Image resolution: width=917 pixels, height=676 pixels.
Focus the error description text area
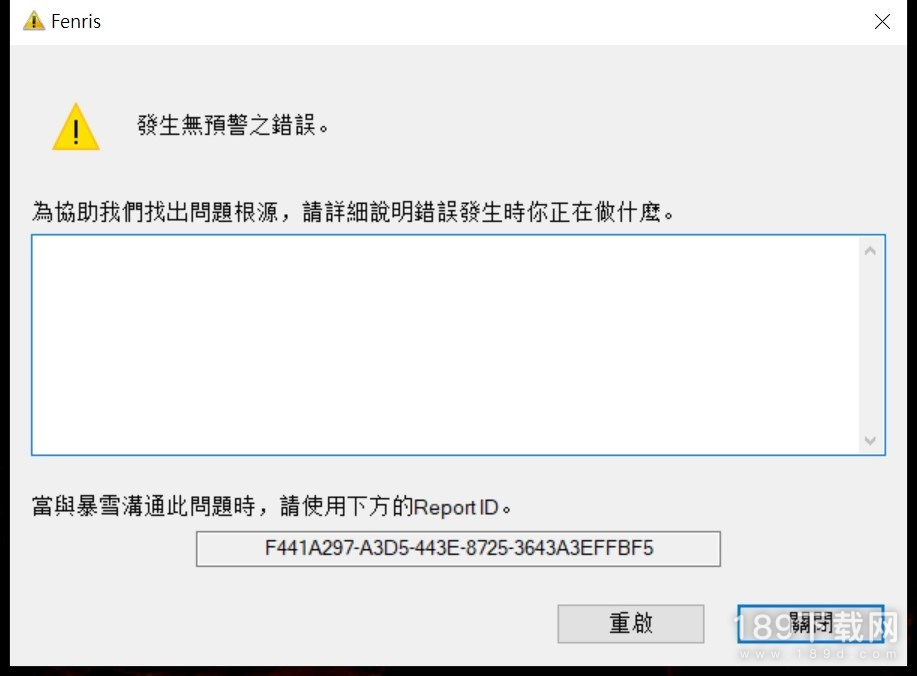(x=446, y=345)
